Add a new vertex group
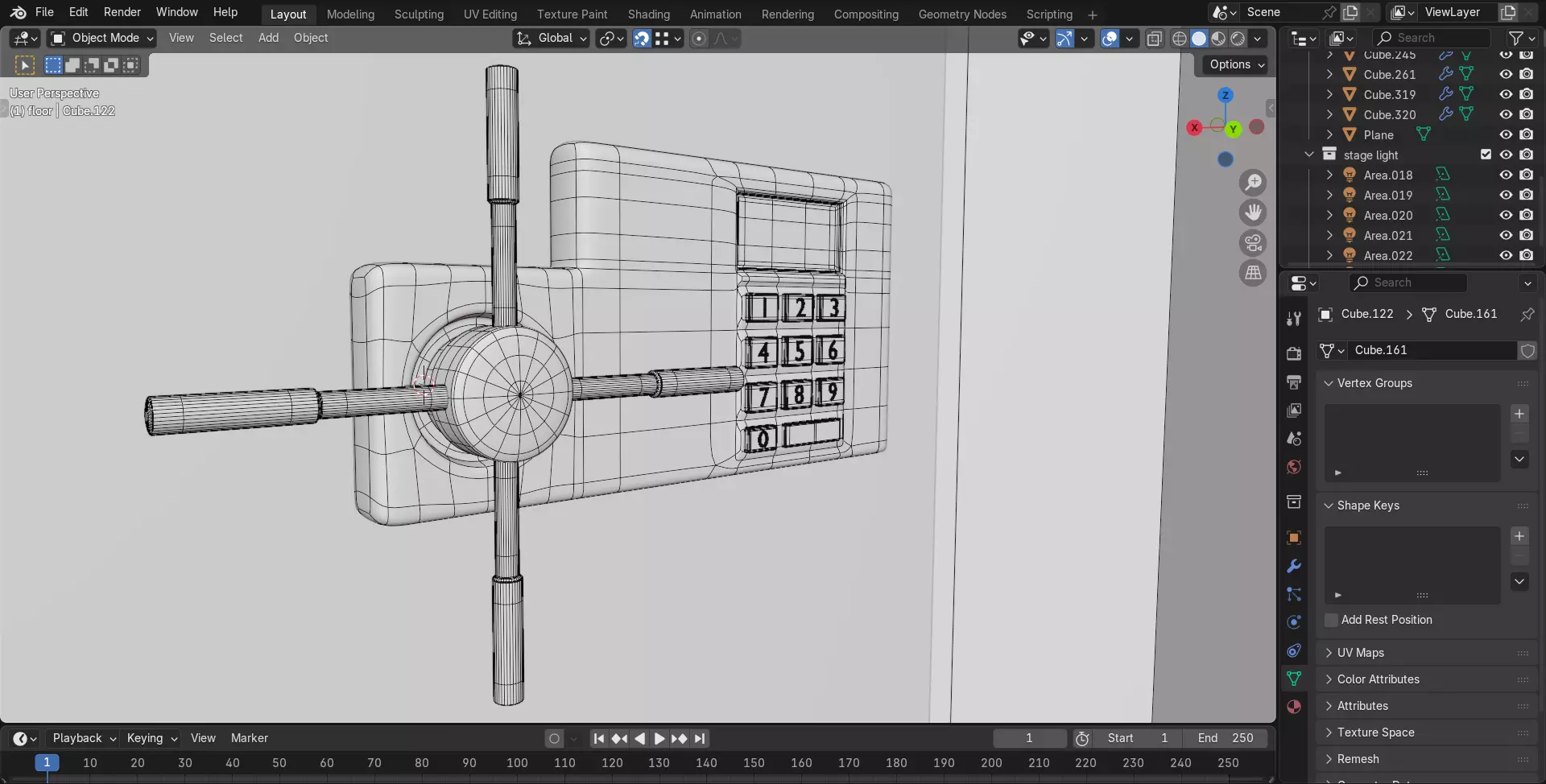The height and width of the screenshot is (784, 1546). click(x=1519, y=414)
